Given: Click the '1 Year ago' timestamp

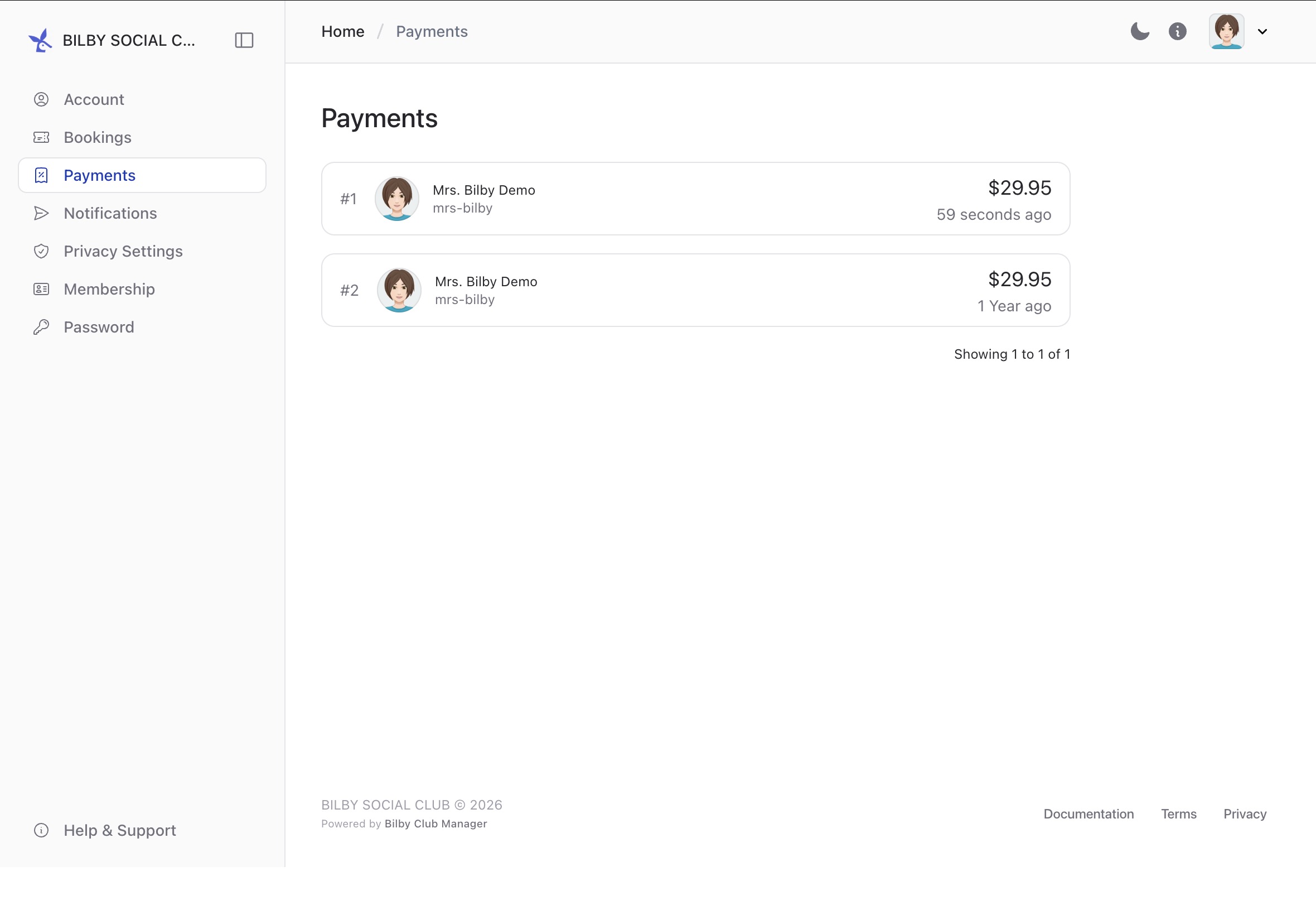Looking at the screenshot, I should [1014, 306].
